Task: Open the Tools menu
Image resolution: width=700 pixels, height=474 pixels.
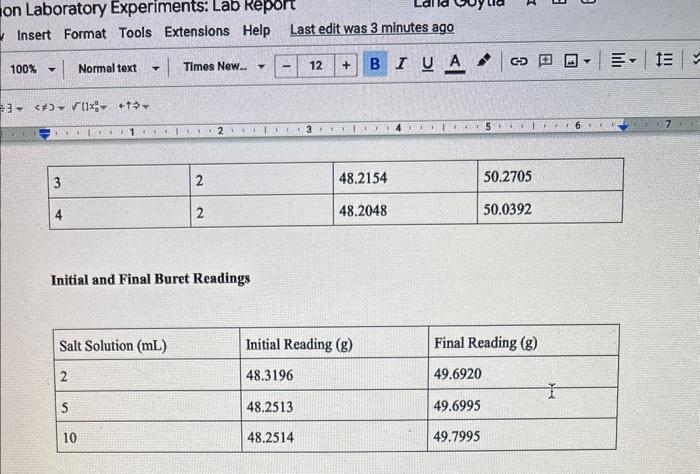Action: click(x=135, y=33)
